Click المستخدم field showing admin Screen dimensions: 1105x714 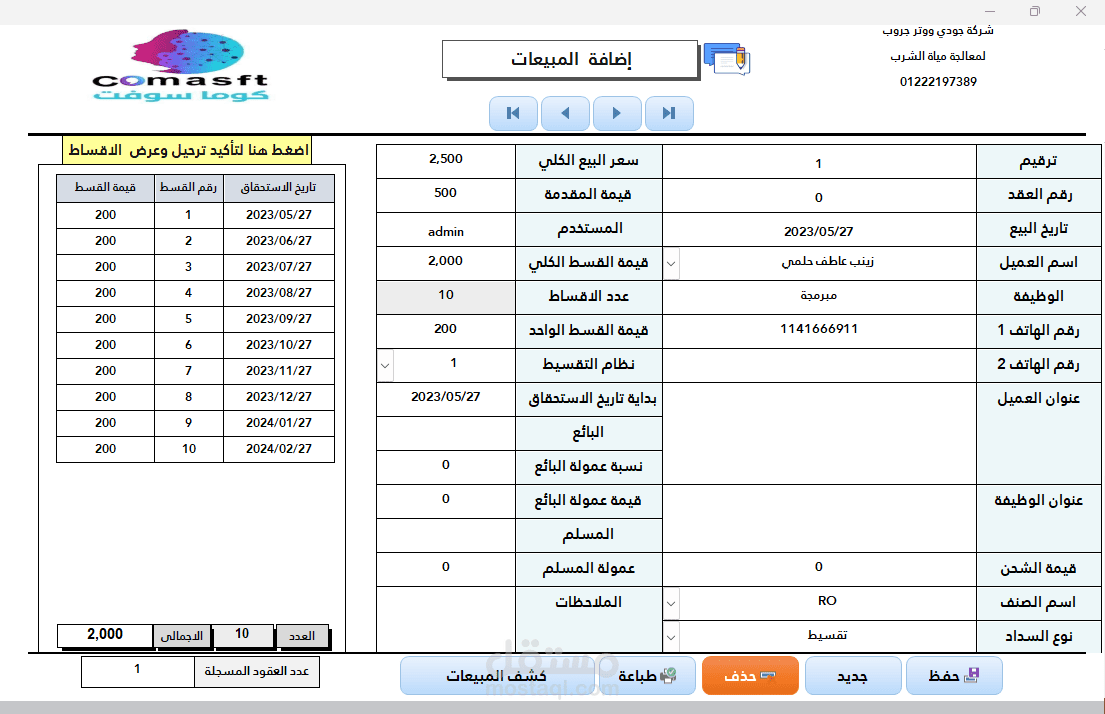click(446, 229)
